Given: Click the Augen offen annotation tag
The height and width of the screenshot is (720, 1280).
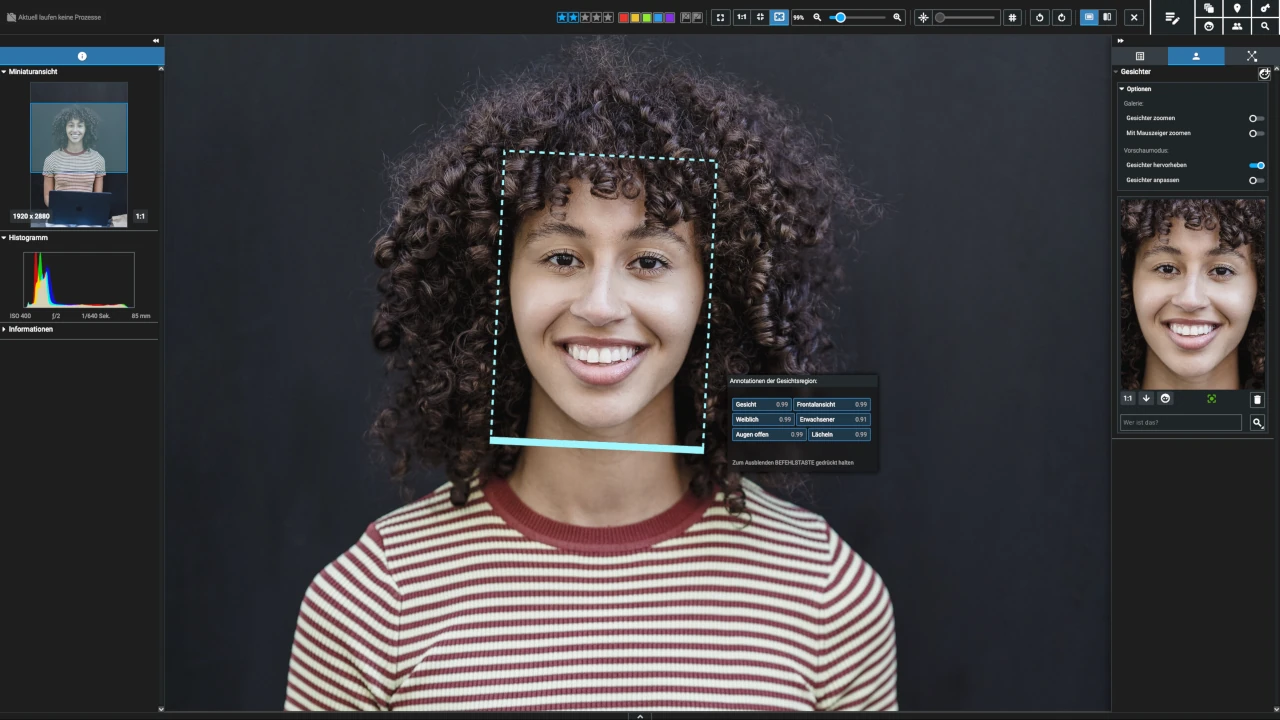Looking at the screenshot, I should [769, 435].
